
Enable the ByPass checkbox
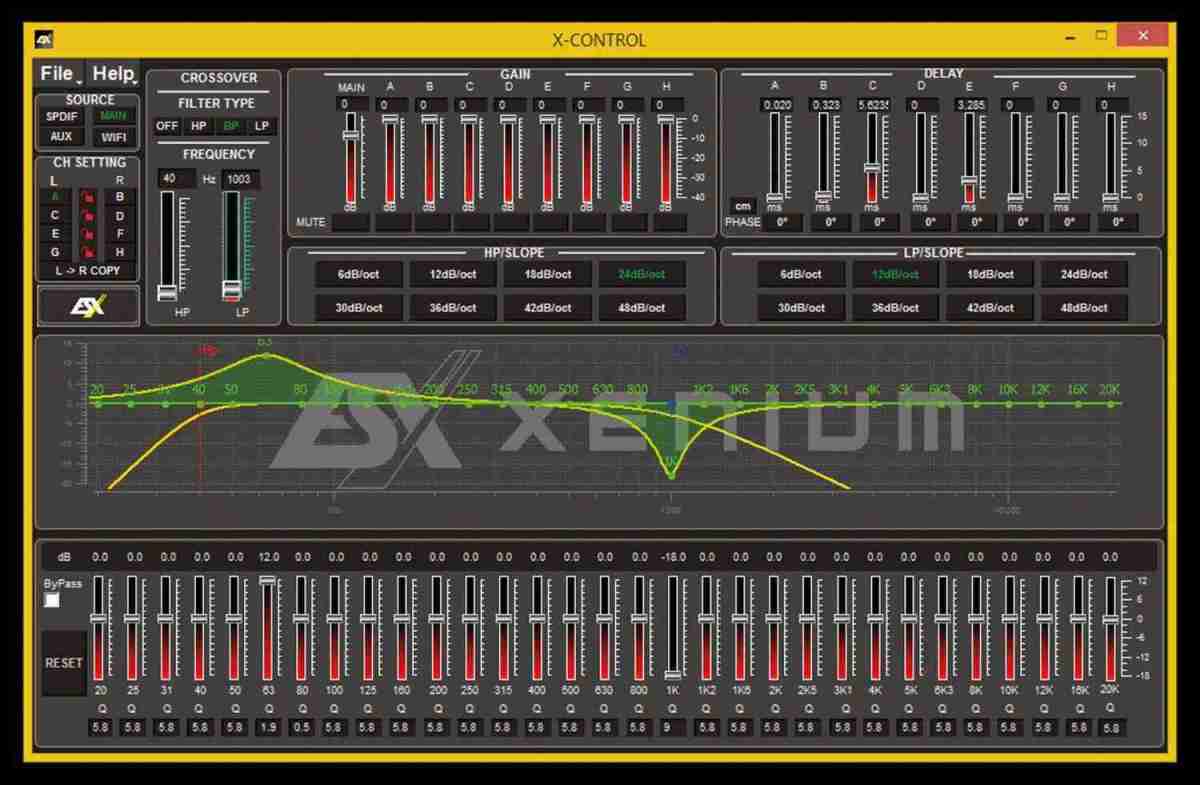click(x=52, y=600)
